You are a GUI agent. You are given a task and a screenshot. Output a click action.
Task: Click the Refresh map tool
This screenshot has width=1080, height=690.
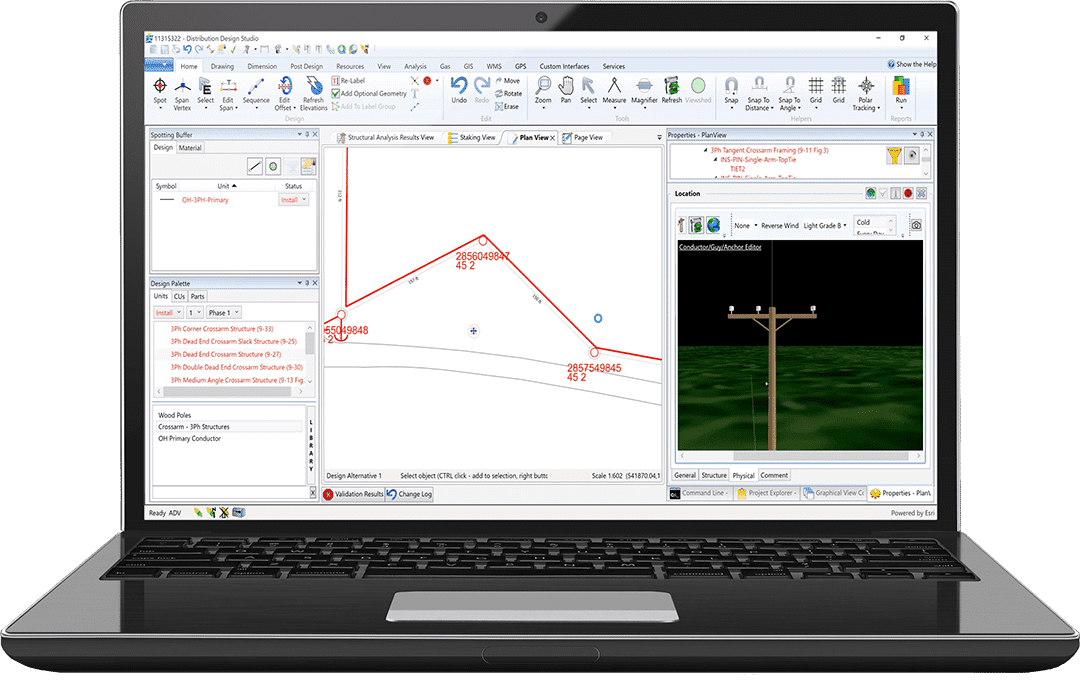672,90
